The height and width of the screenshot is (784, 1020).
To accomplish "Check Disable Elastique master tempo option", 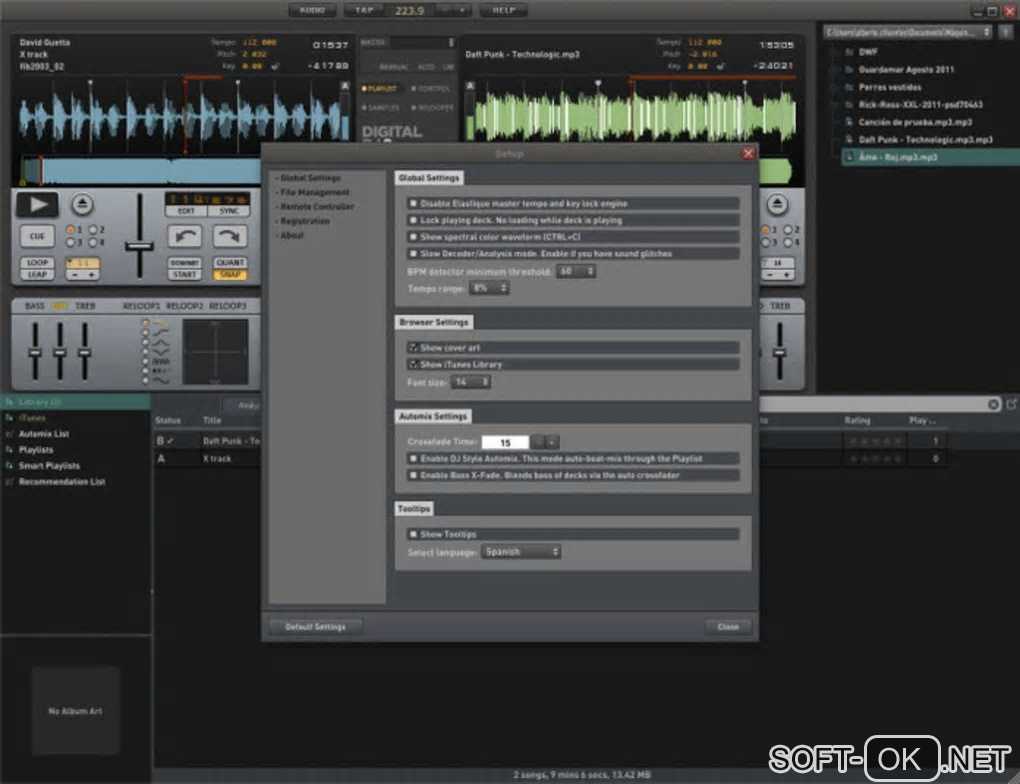I will 412,203.
